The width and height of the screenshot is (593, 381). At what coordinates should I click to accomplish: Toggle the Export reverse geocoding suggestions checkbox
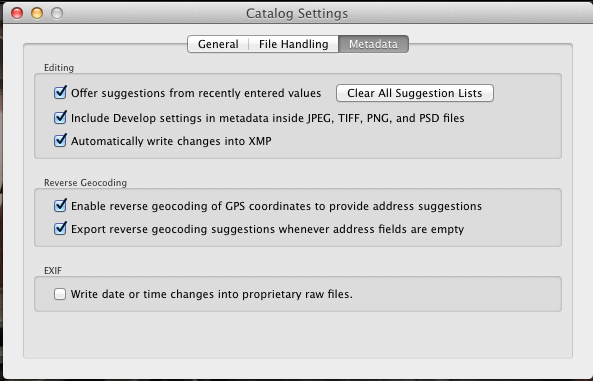[x=60, y=229]
